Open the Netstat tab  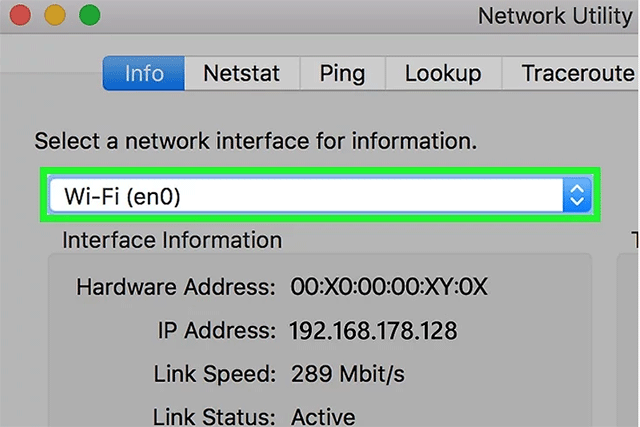(242, 73)
